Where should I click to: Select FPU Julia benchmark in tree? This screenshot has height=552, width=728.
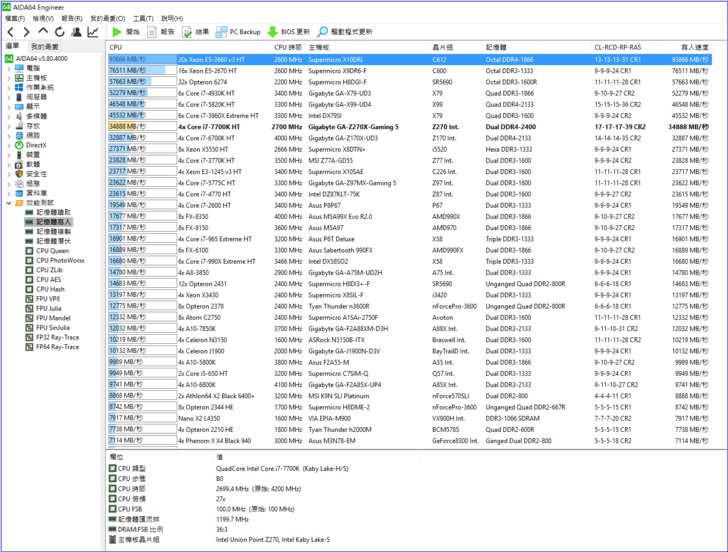click(48, 308)
